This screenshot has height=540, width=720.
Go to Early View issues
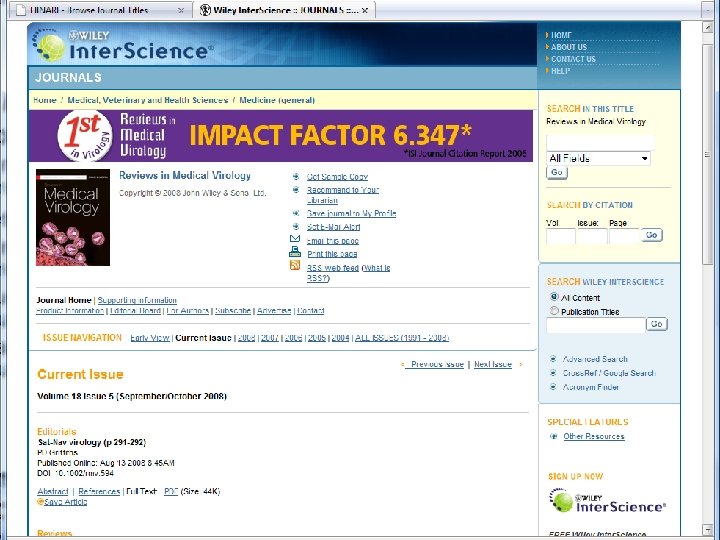(150, 338)
